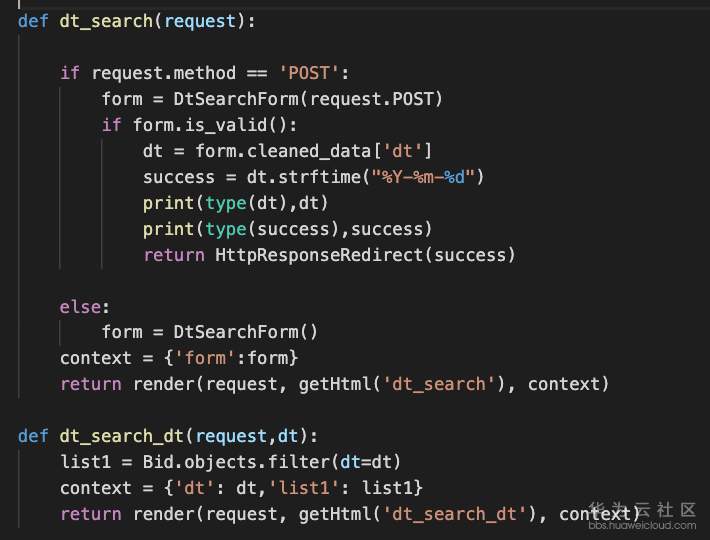
Task: Click the bbs.huaweicloud.com watermark
Action: pos(640,523)
